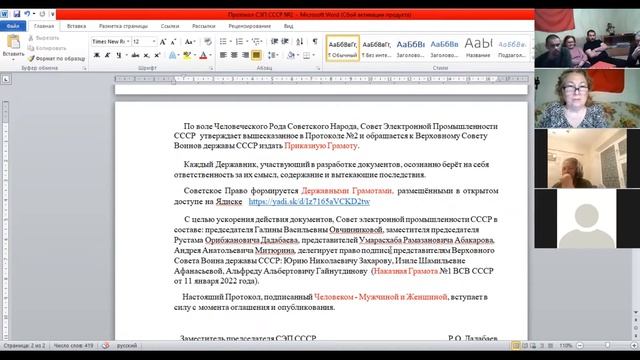Align text right
640x360 pixels.
[245, 55]
